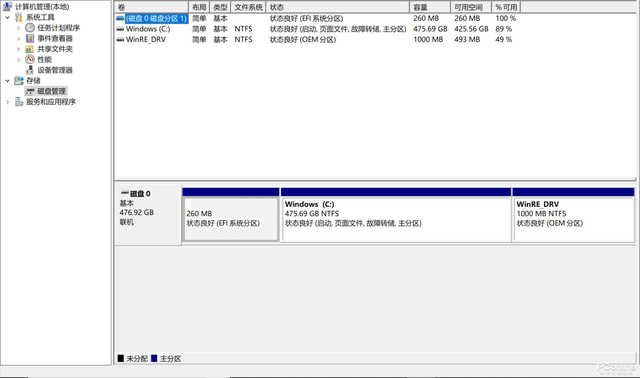Click the Status column header (状态)
The image size is (640, 378).
click(338, 7)
